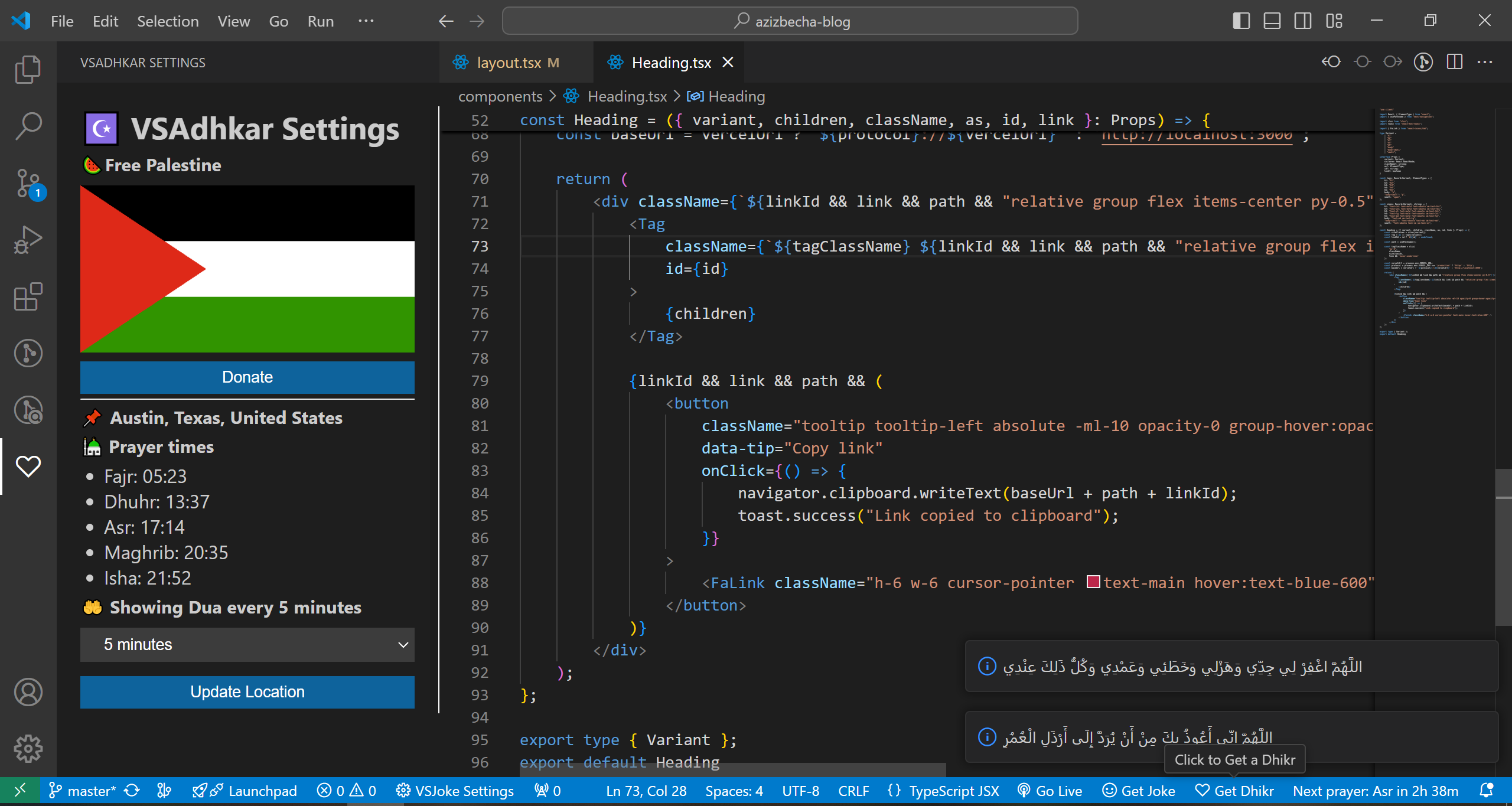Viewport: 1512px width, 806px height.
Task: Click the Austin, Texas, United States location
Action: click(x=226, y=418)
